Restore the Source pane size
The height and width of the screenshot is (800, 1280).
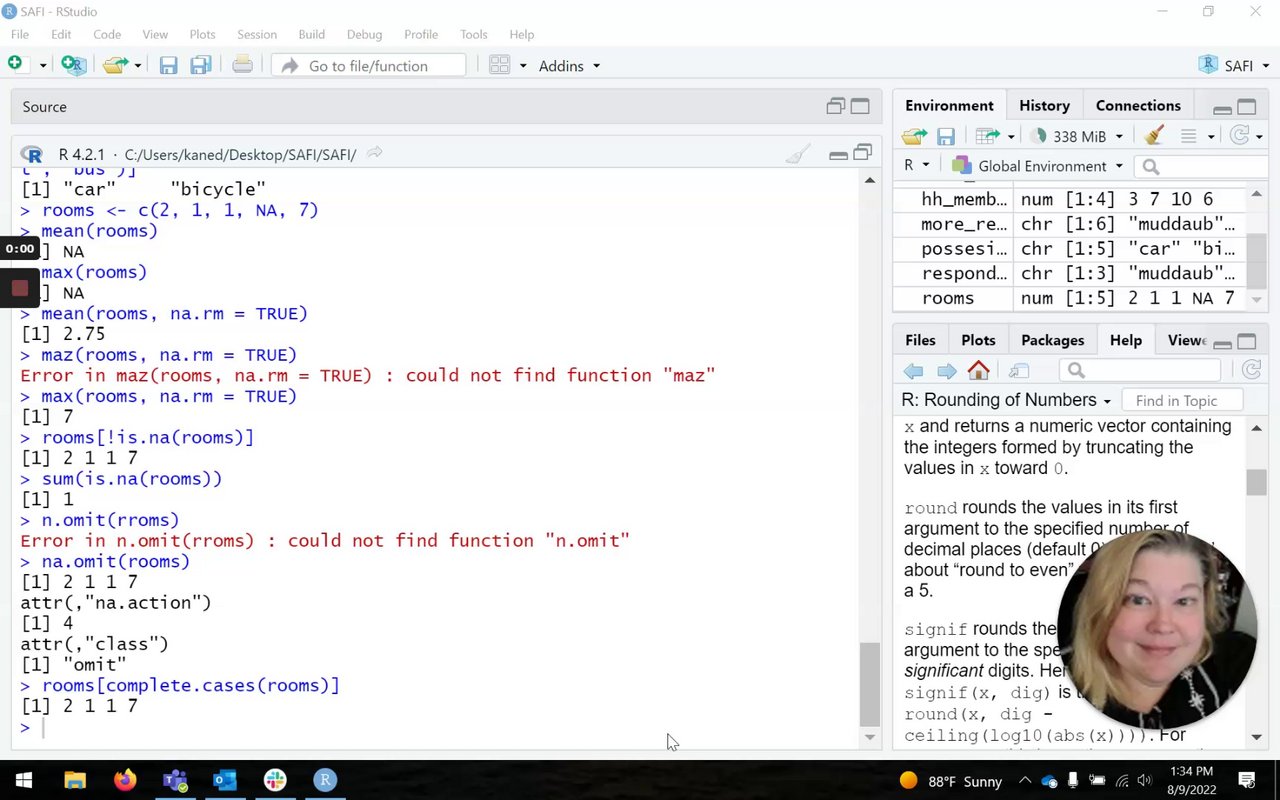836,106
